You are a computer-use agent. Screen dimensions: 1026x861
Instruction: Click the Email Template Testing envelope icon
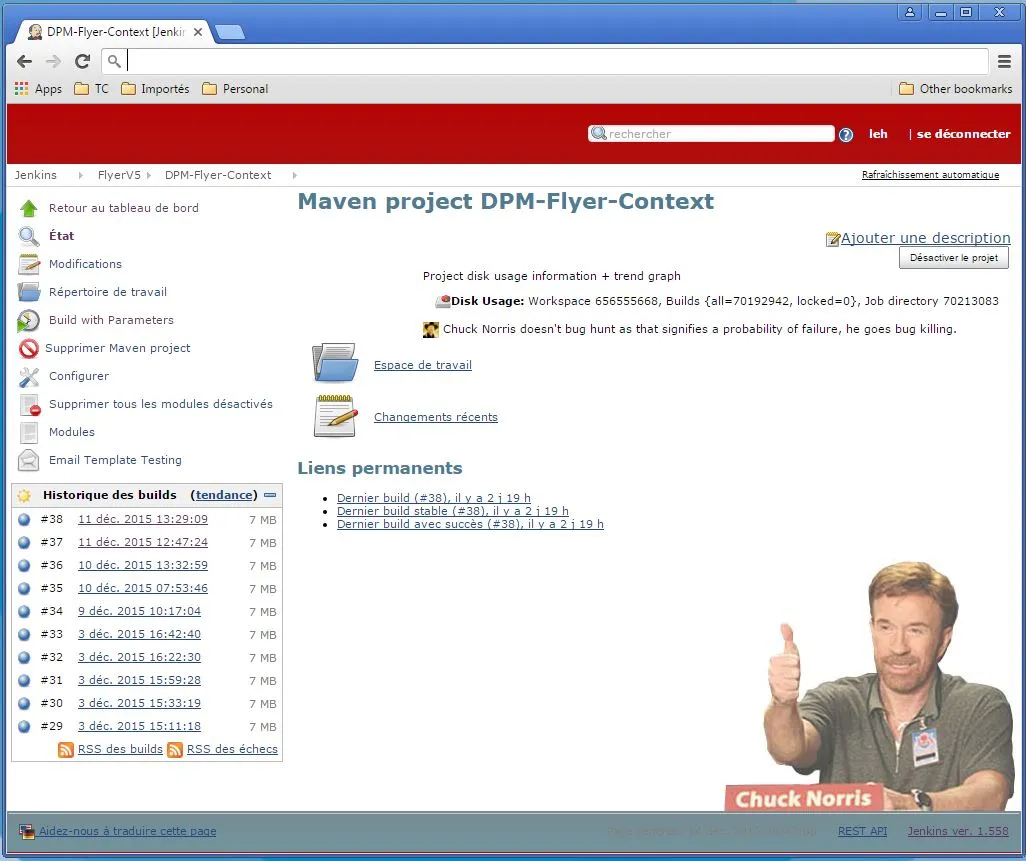coord(28,461)
